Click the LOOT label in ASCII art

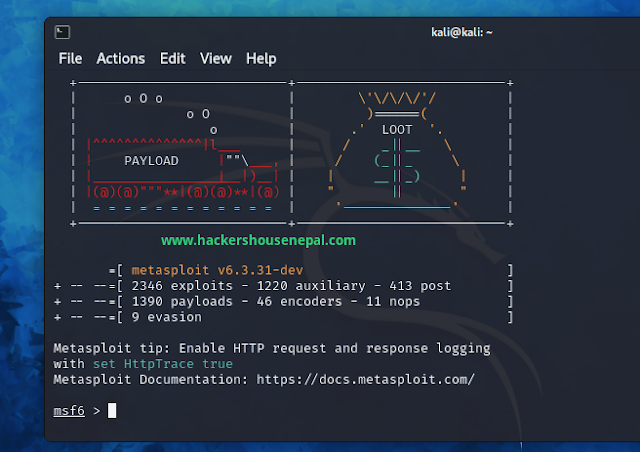[397, 130]
